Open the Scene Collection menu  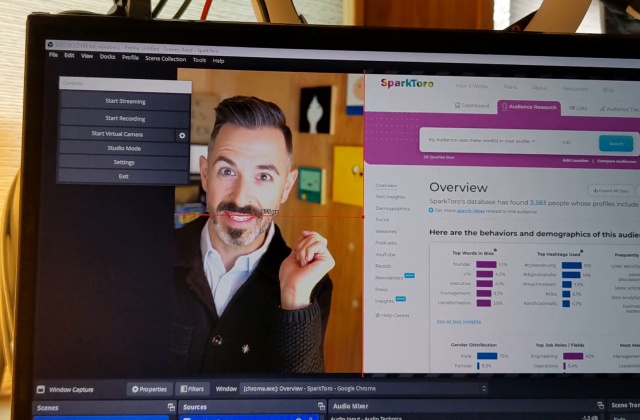coord(165,59)
